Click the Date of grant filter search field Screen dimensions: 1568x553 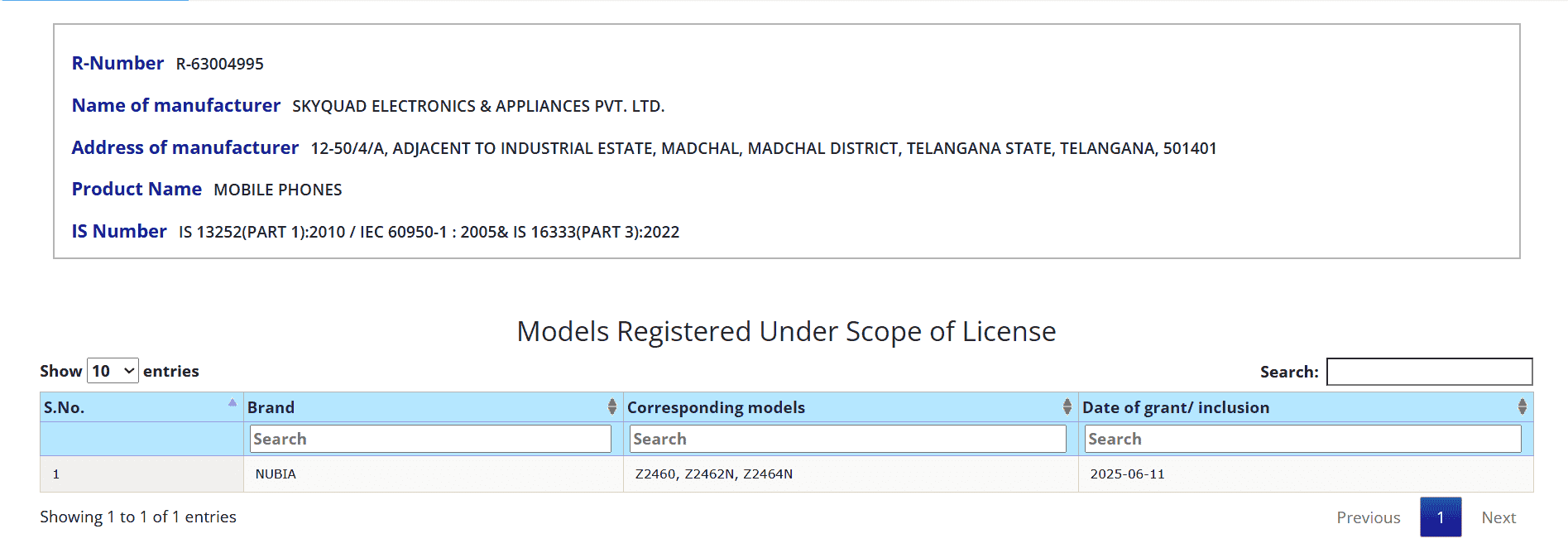click(x=1302, y=439)
